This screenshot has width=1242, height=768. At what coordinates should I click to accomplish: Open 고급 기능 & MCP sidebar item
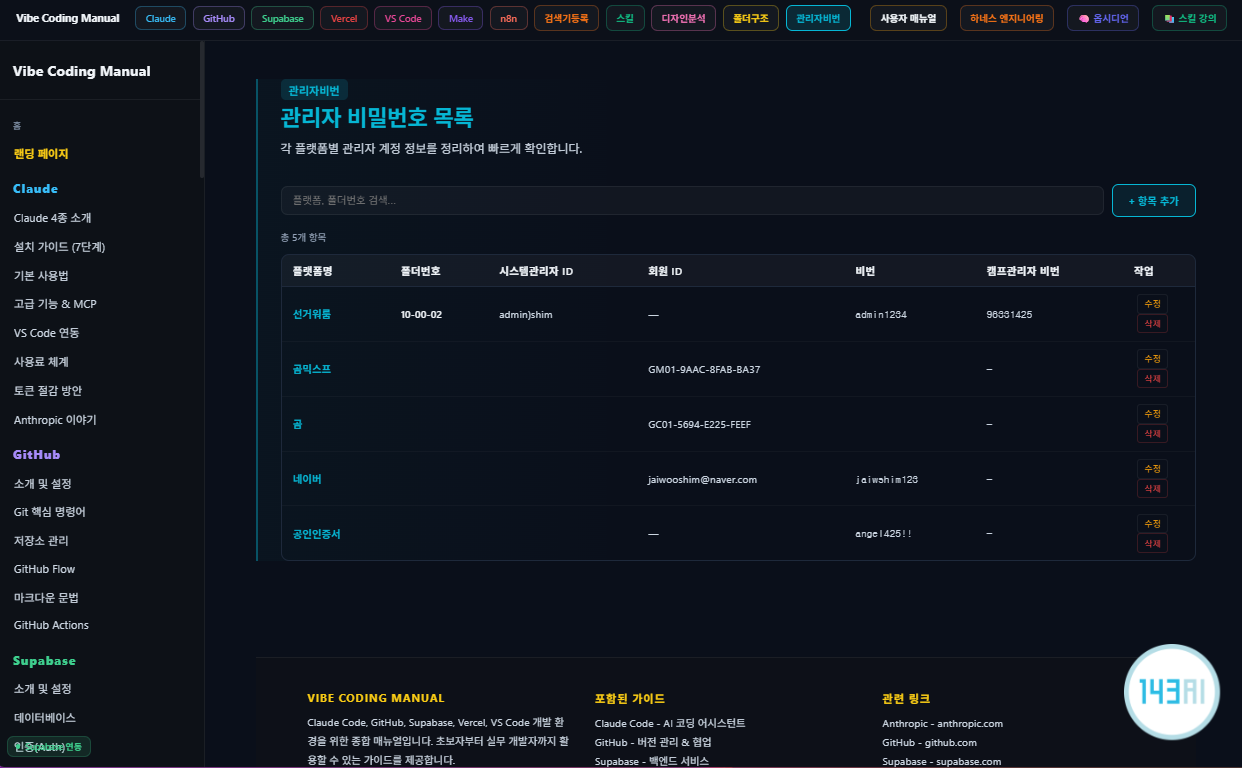pyautogui.click(x=55, y=304)
